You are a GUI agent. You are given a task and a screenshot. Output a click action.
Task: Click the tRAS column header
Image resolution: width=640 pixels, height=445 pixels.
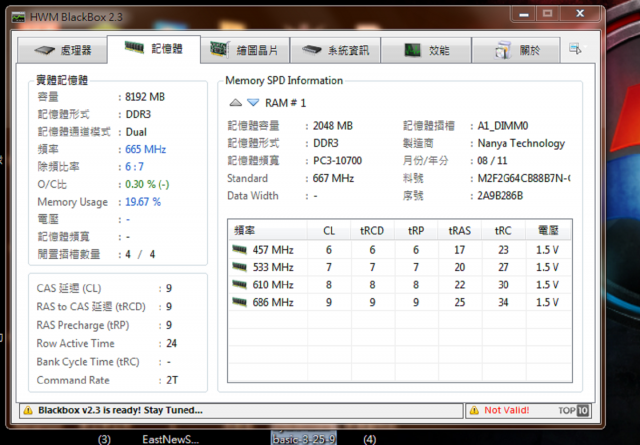(x=460, y=231)
